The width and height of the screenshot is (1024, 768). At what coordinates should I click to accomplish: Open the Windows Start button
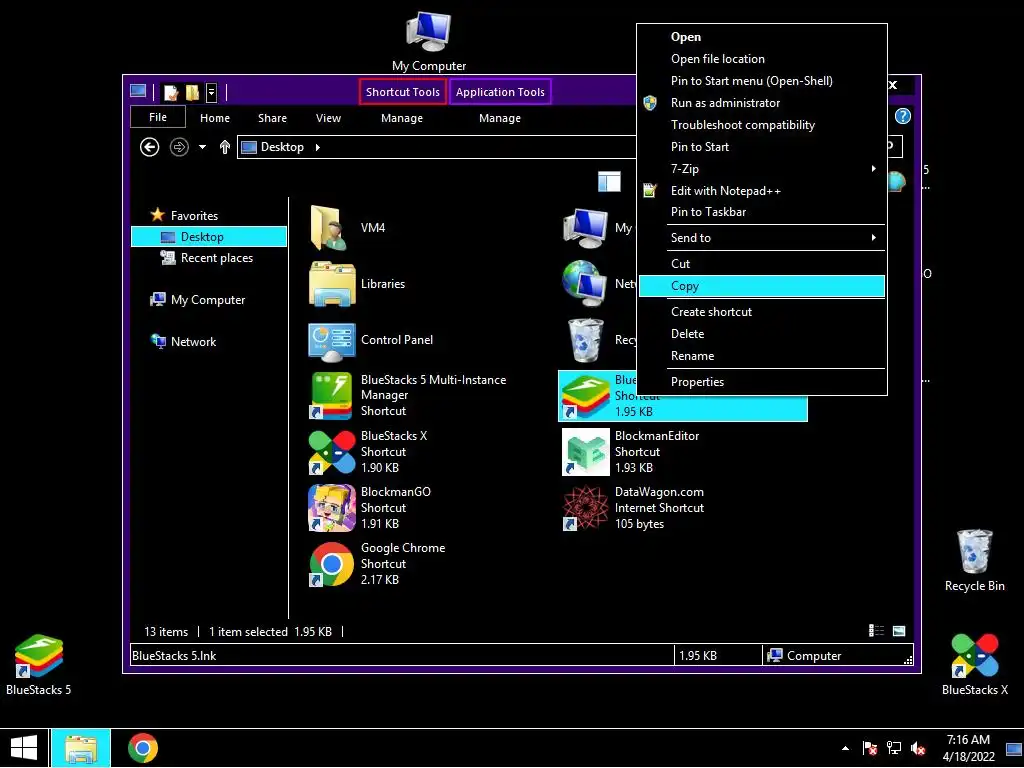24,748
